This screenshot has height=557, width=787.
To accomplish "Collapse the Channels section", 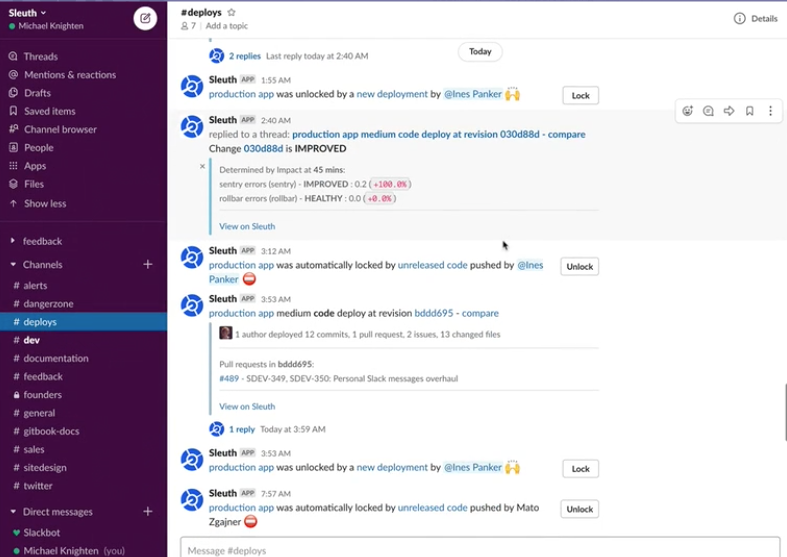I will click(13, 264).
